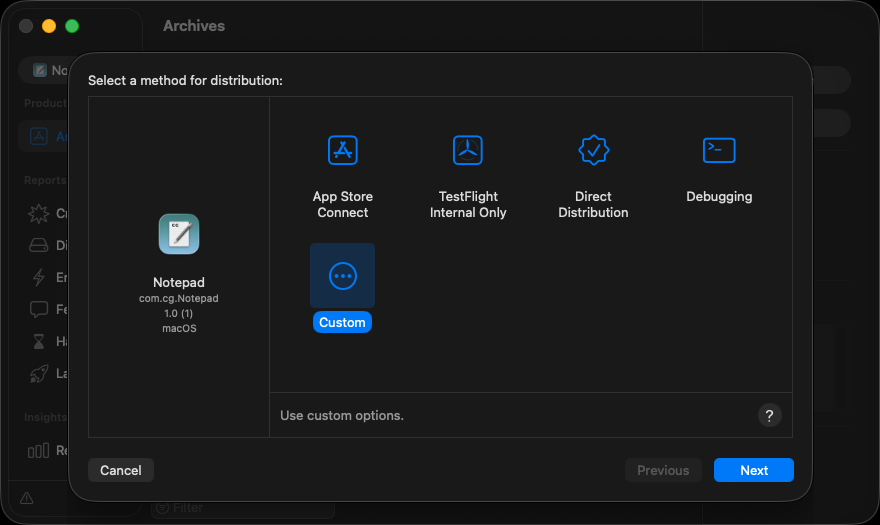Click the Notepad app icon
This screenshot has height=525, width=880.
coord(179,234)
